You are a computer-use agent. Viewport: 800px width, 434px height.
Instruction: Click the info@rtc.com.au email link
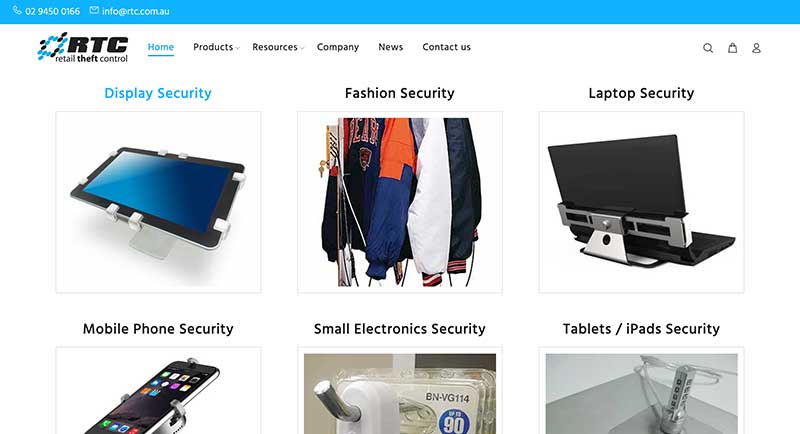pyautogui.click(x=136, y=11)
